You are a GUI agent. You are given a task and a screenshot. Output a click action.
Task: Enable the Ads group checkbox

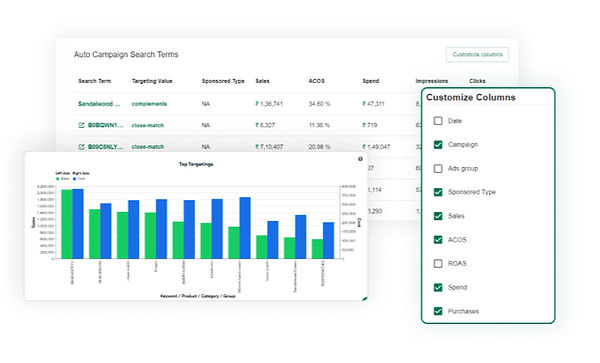click(438, 169)
